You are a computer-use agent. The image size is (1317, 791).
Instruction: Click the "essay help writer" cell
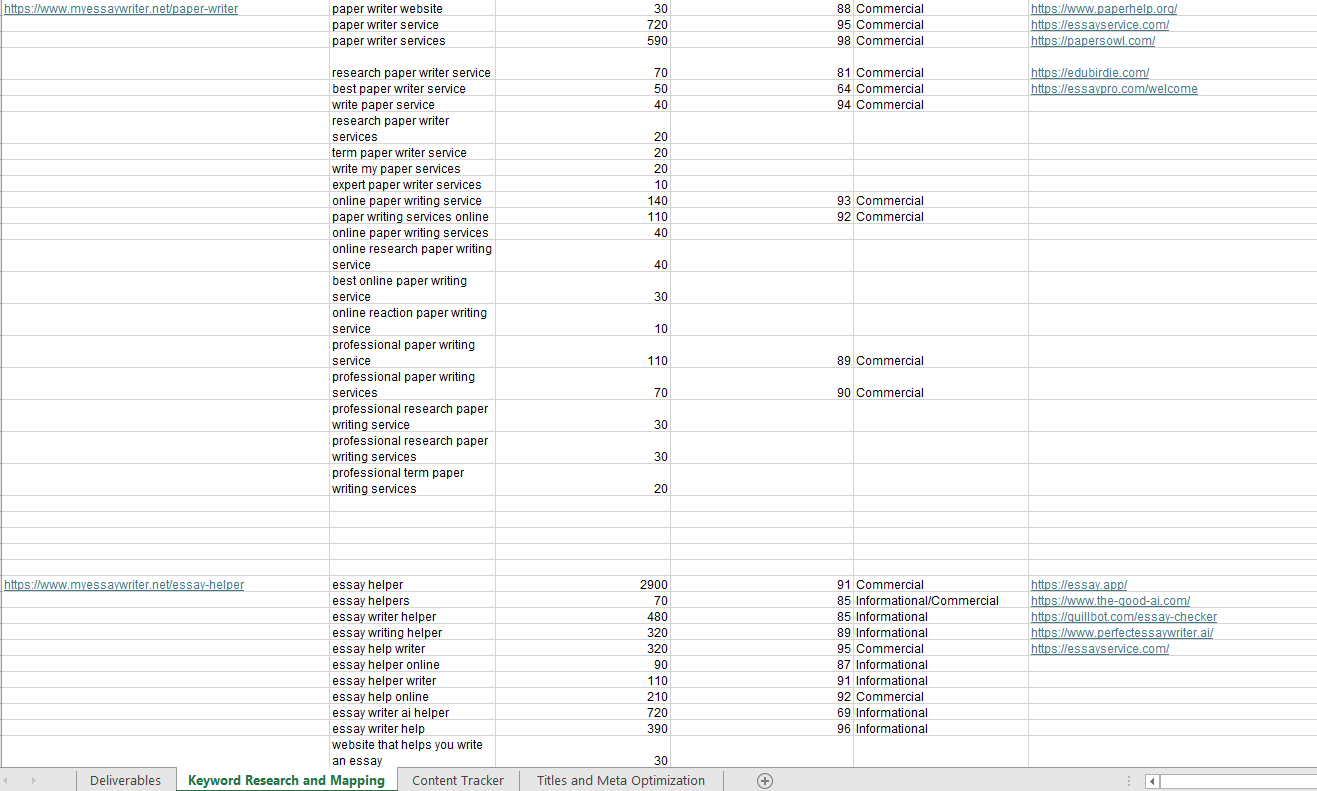click(x=412, y=649)
